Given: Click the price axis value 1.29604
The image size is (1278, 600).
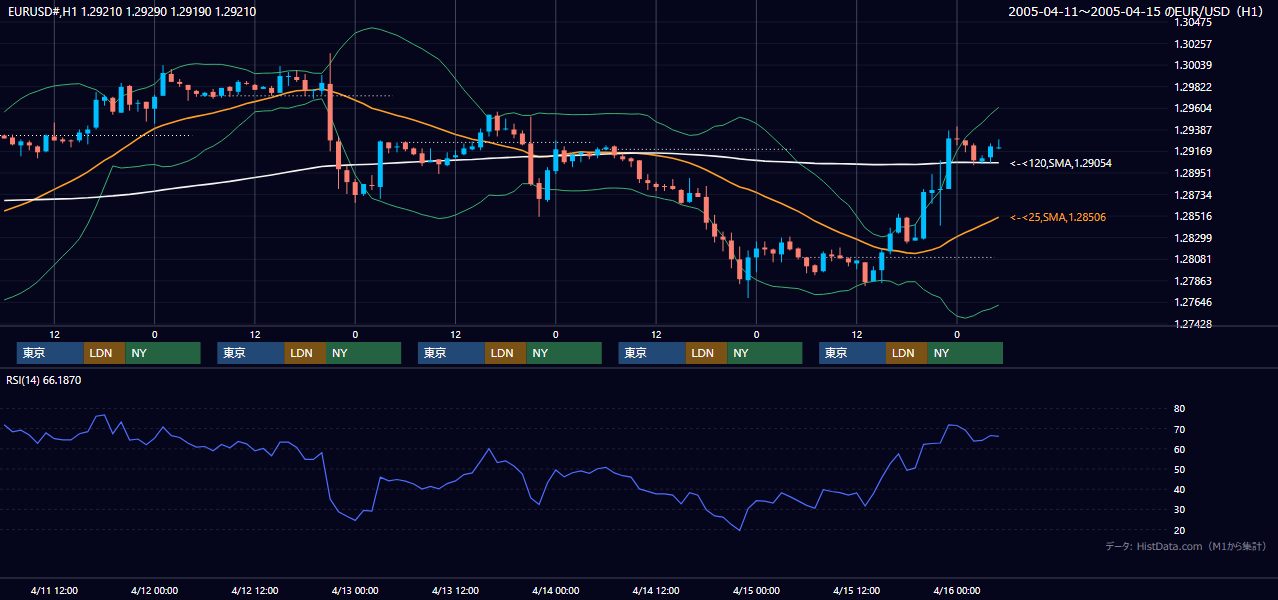Looking at the screenshot, I should pyautogui.click(x=1193, y=108).
